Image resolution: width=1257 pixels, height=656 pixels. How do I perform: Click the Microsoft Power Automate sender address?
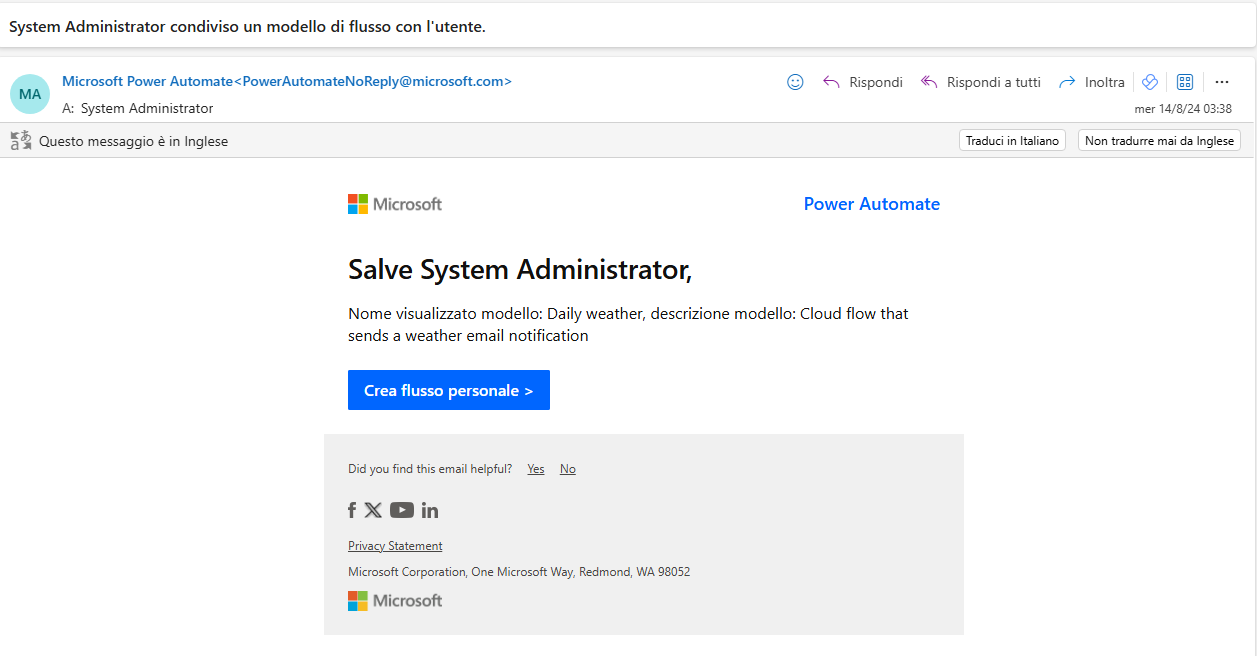[287, 82]
